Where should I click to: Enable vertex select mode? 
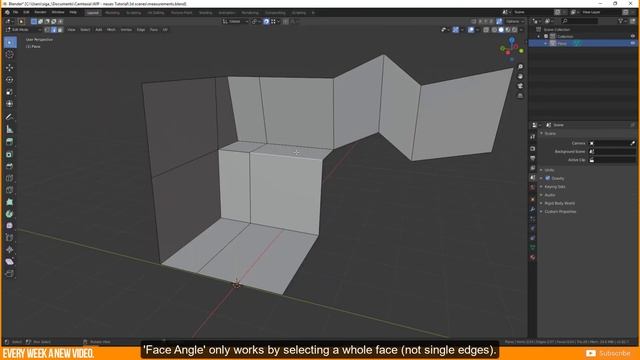[x=47, y=30]
